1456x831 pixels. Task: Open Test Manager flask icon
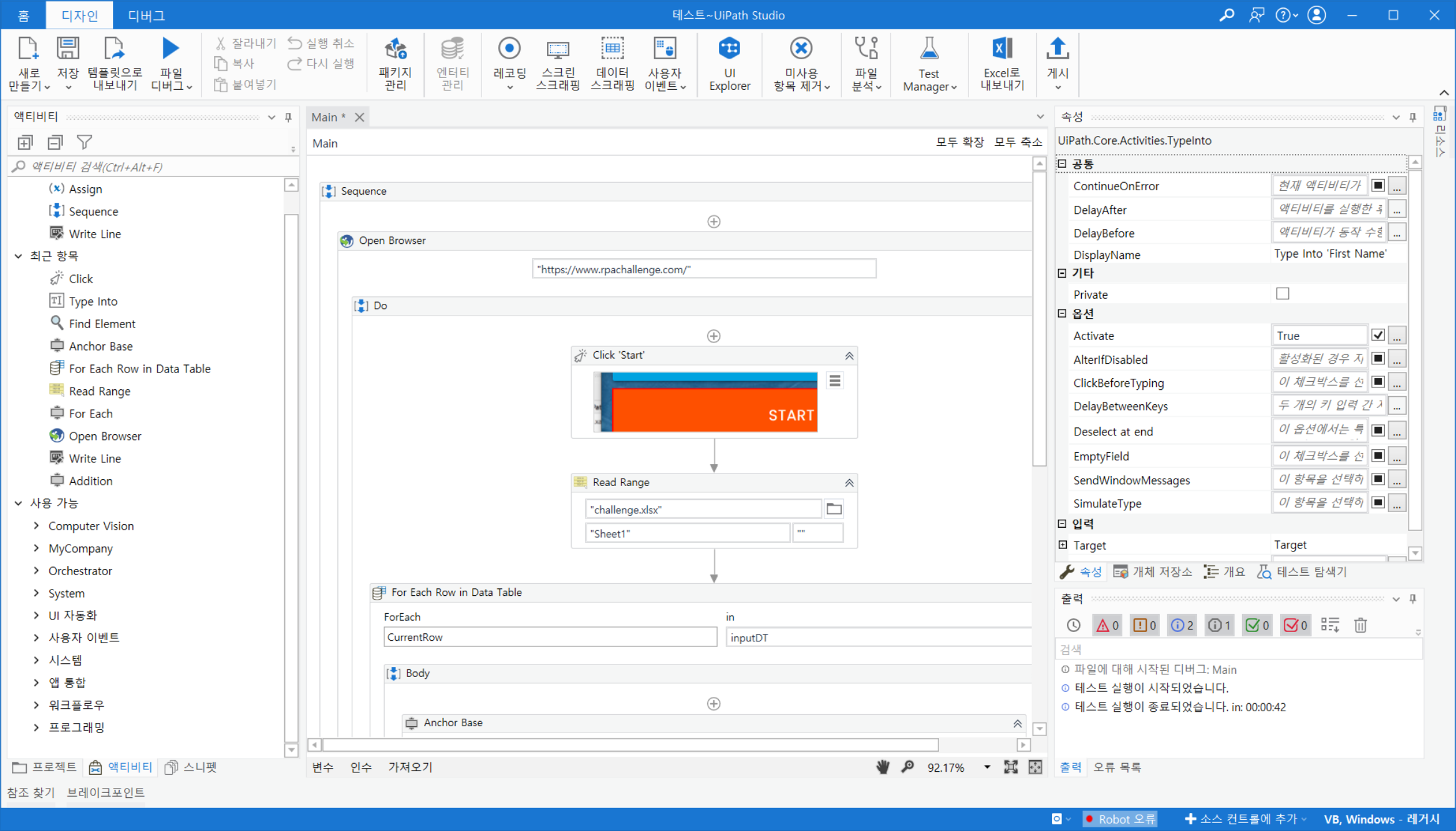coord(929,49)
